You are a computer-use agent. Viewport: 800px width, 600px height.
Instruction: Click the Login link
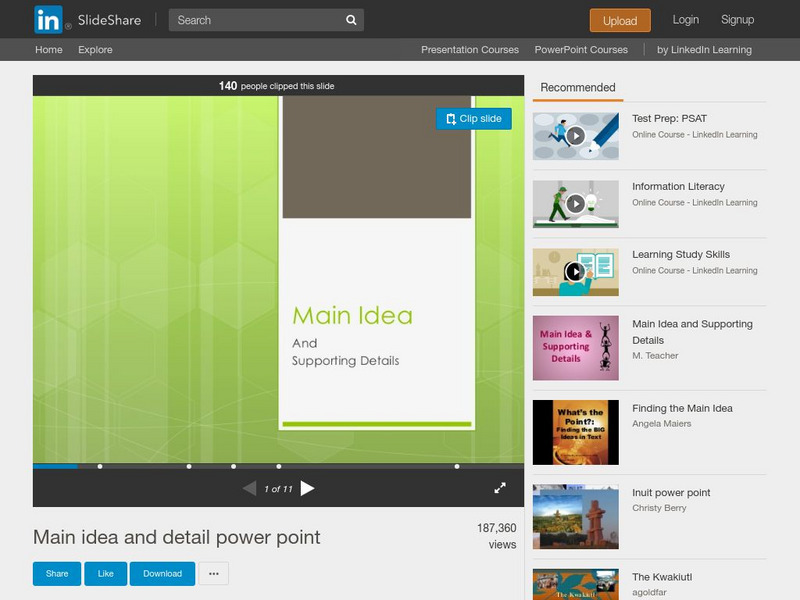coord(685,19)
